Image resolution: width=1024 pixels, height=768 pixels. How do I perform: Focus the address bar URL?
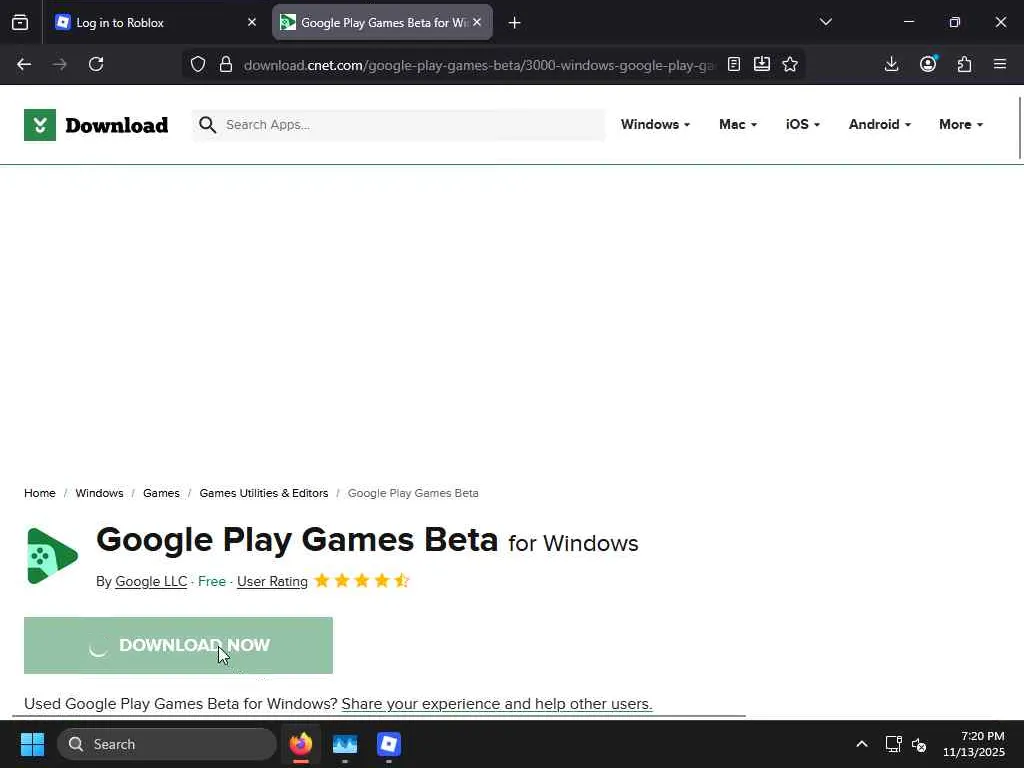tap(479, 65)
